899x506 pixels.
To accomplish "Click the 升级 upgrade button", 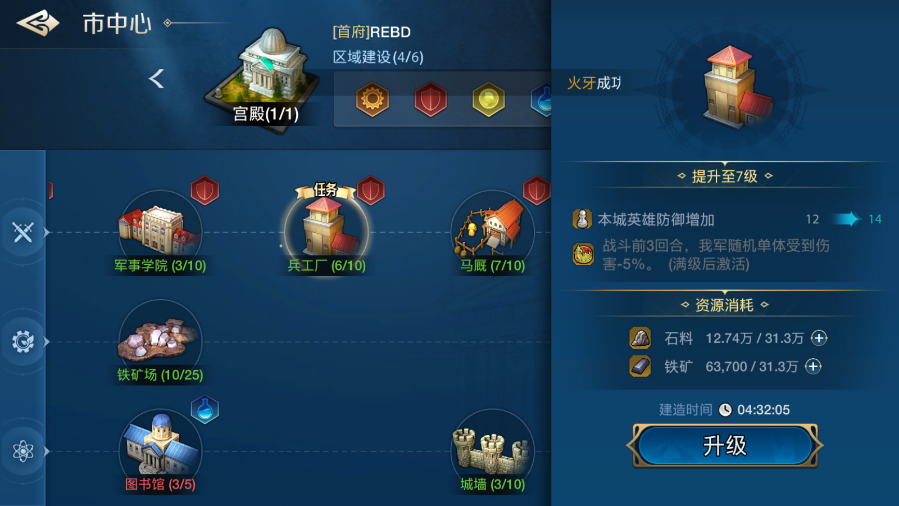I will pyautogui.click(x=725, y=445).
